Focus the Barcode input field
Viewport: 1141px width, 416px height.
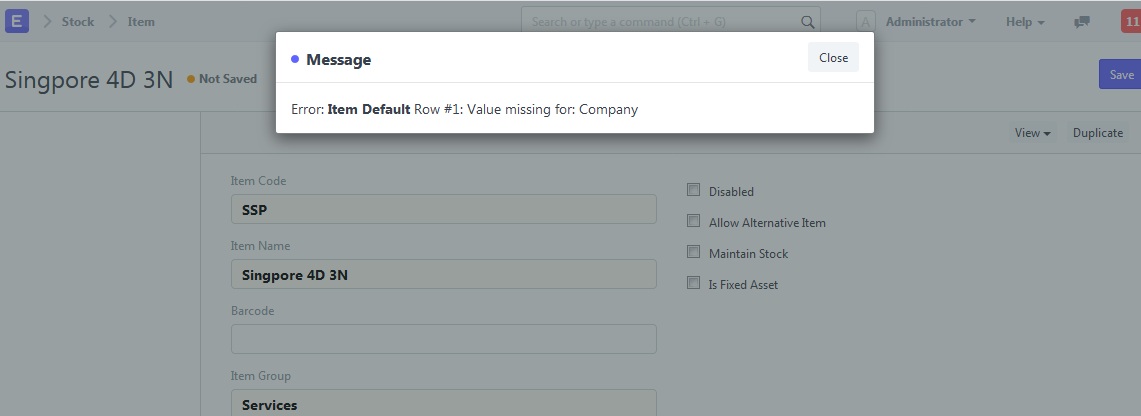444,340
